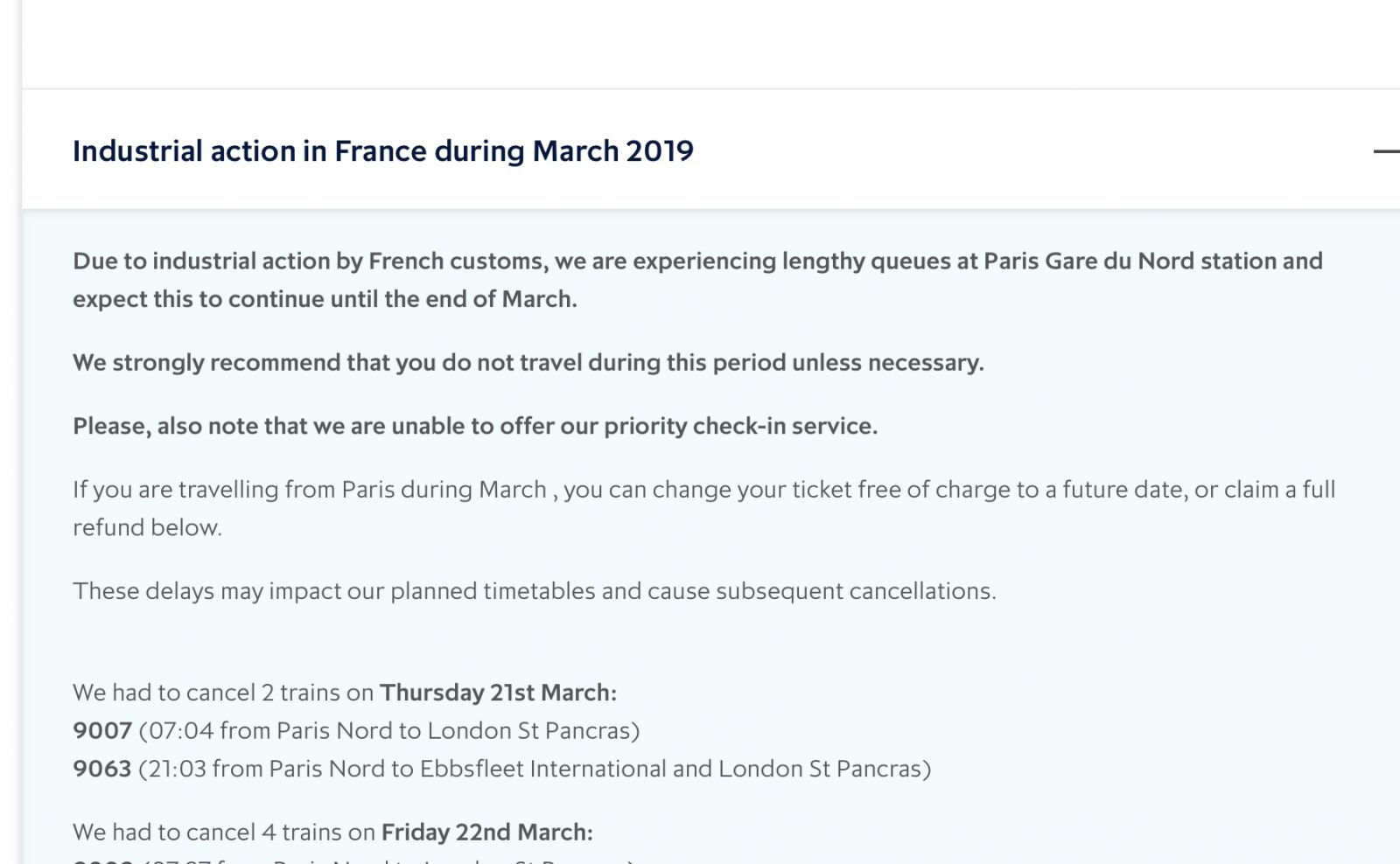Click the bold 'Friday 22nd March:' date

pyautogui.click(x=486, y=833)
